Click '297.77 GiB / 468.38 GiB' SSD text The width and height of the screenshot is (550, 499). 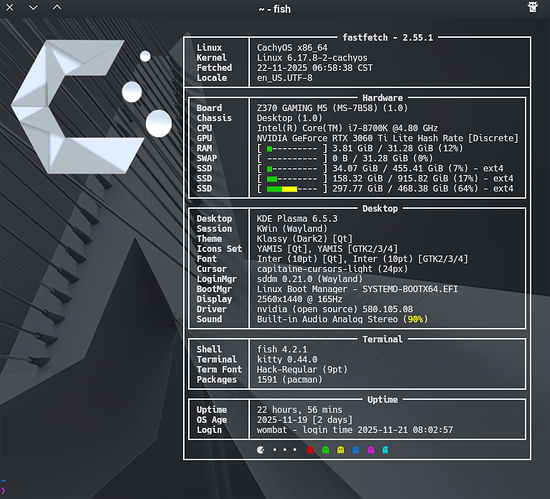coord(390,189)
